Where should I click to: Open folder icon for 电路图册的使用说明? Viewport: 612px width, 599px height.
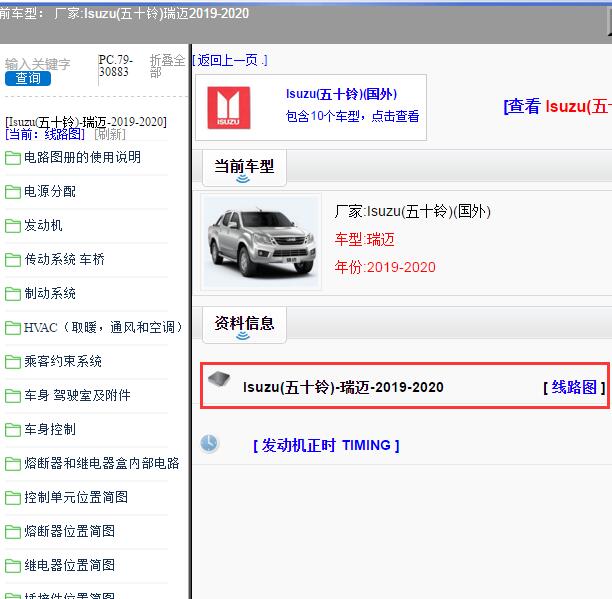(12, 158)
